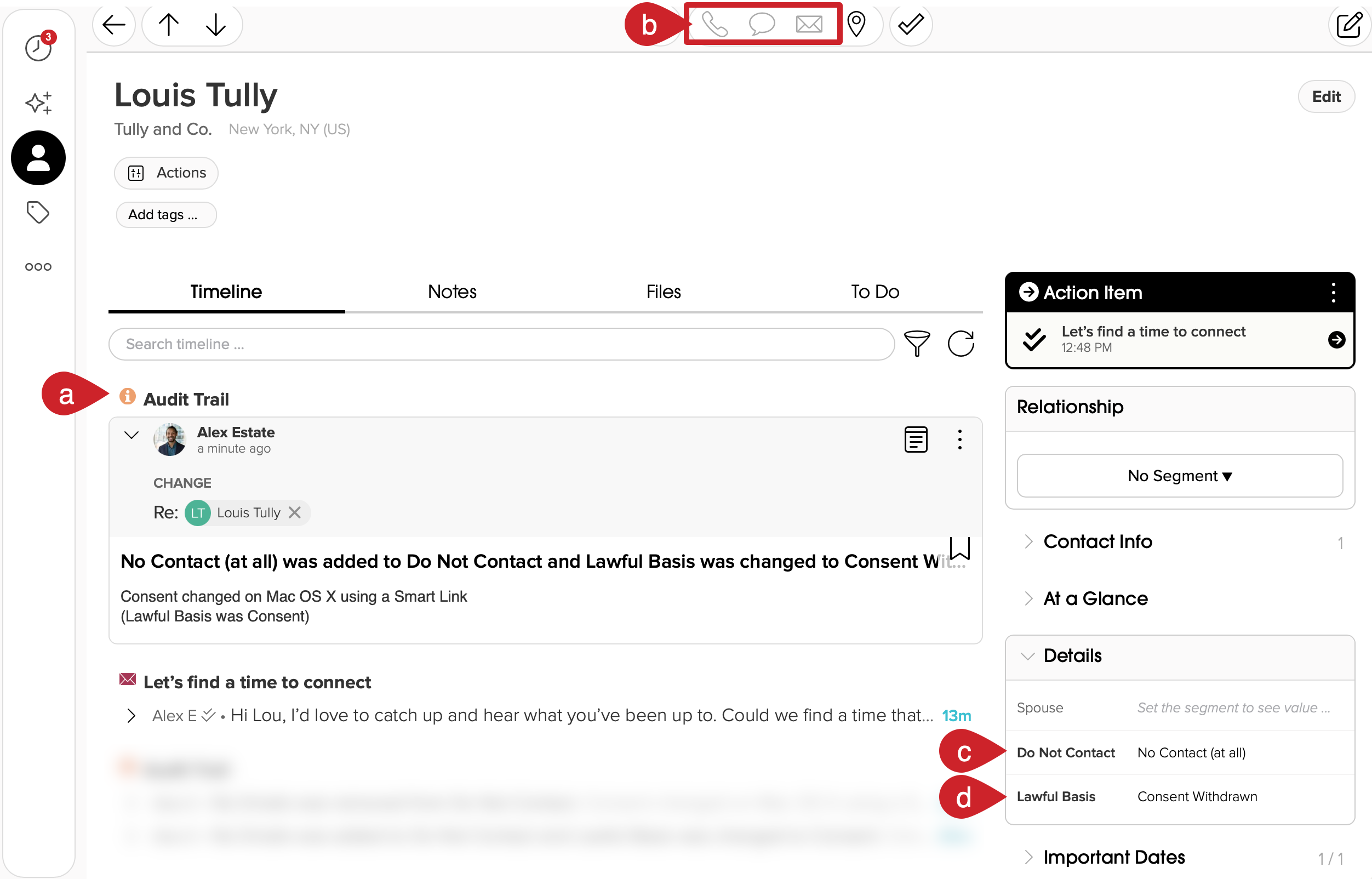Click the Edit button
This screenshot has height=879, width=1372.
(1326, 96)
